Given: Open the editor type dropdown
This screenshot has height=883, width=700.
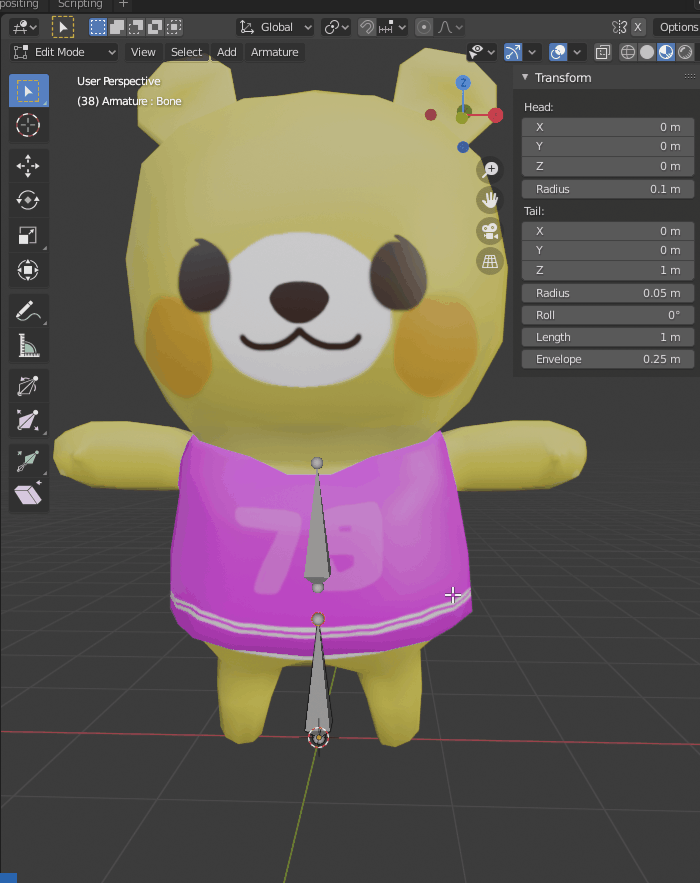Looking at the screenshot, I should click(25, 27).
